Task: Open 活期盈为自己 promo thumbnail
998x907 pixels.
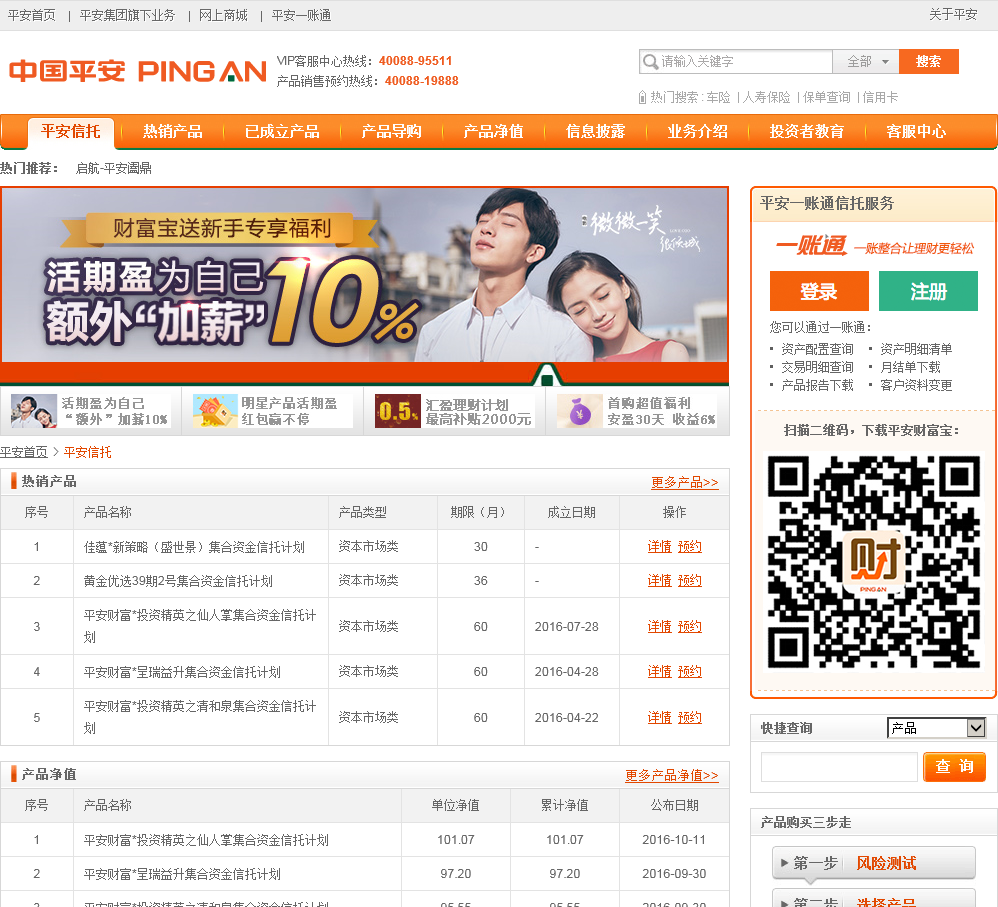Action: (90, 411)
